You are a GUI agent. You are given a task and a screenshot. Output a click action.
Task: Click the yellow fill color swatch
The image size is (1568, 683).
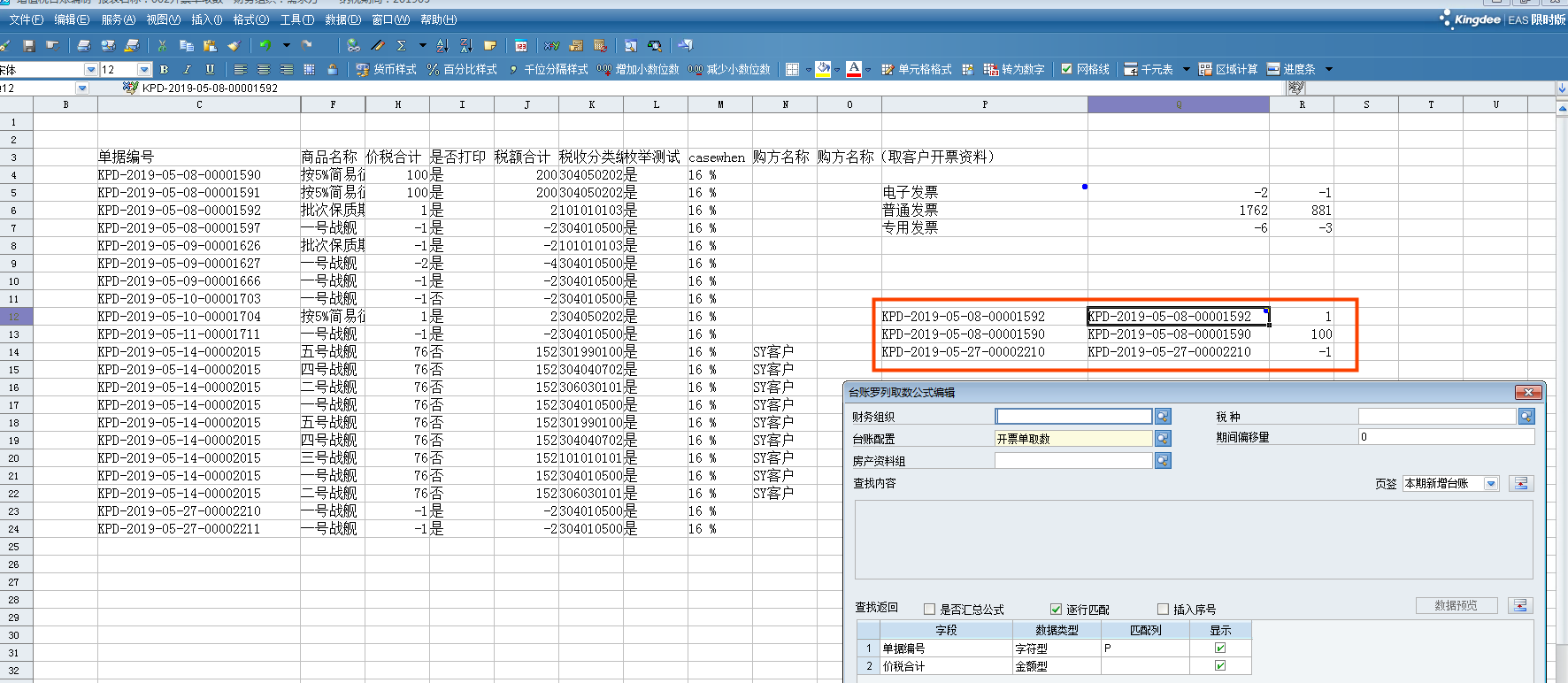(824, 69)
